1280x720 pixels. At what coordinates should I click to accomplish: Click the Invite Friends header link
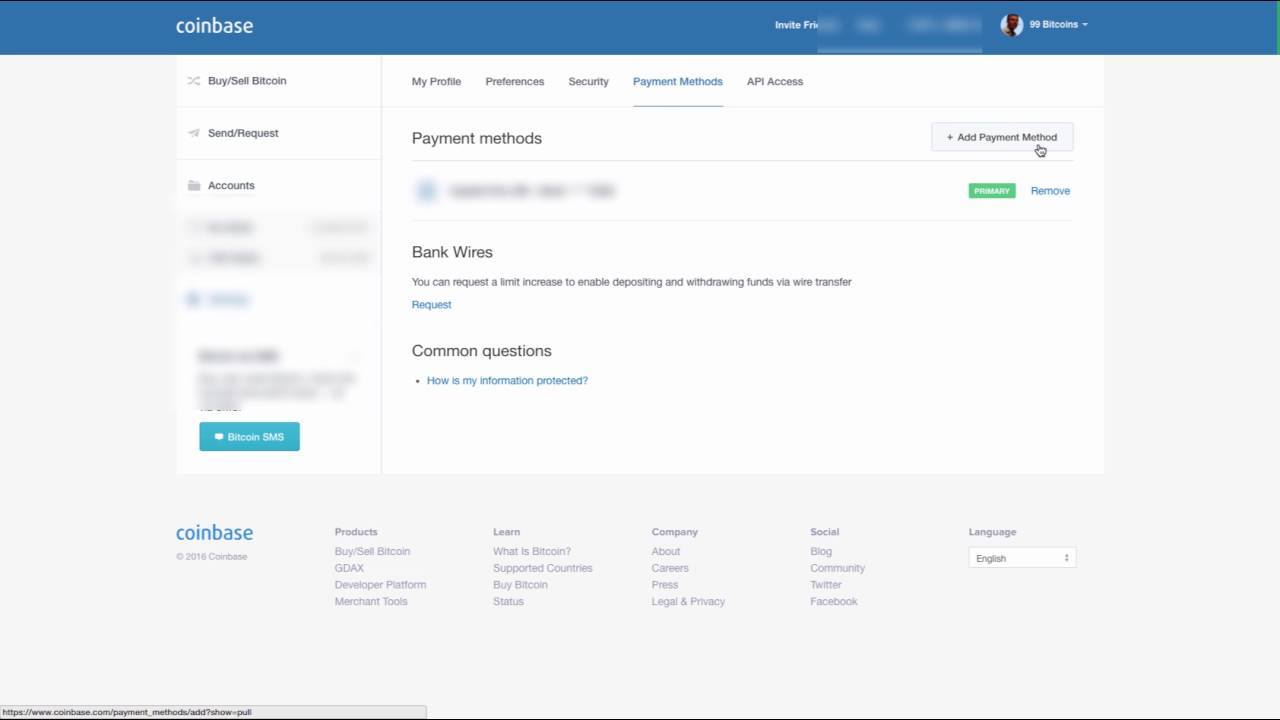tap(796, 25)
